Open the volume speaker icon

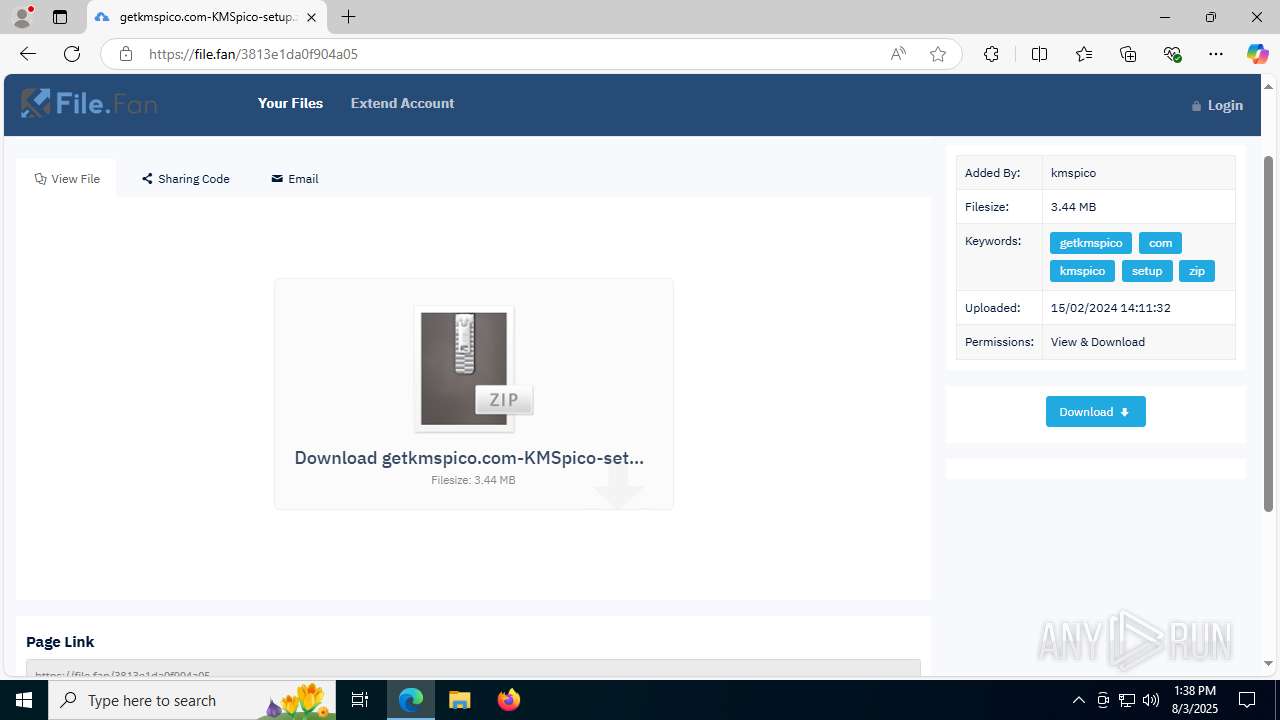tap(1151, 700)
